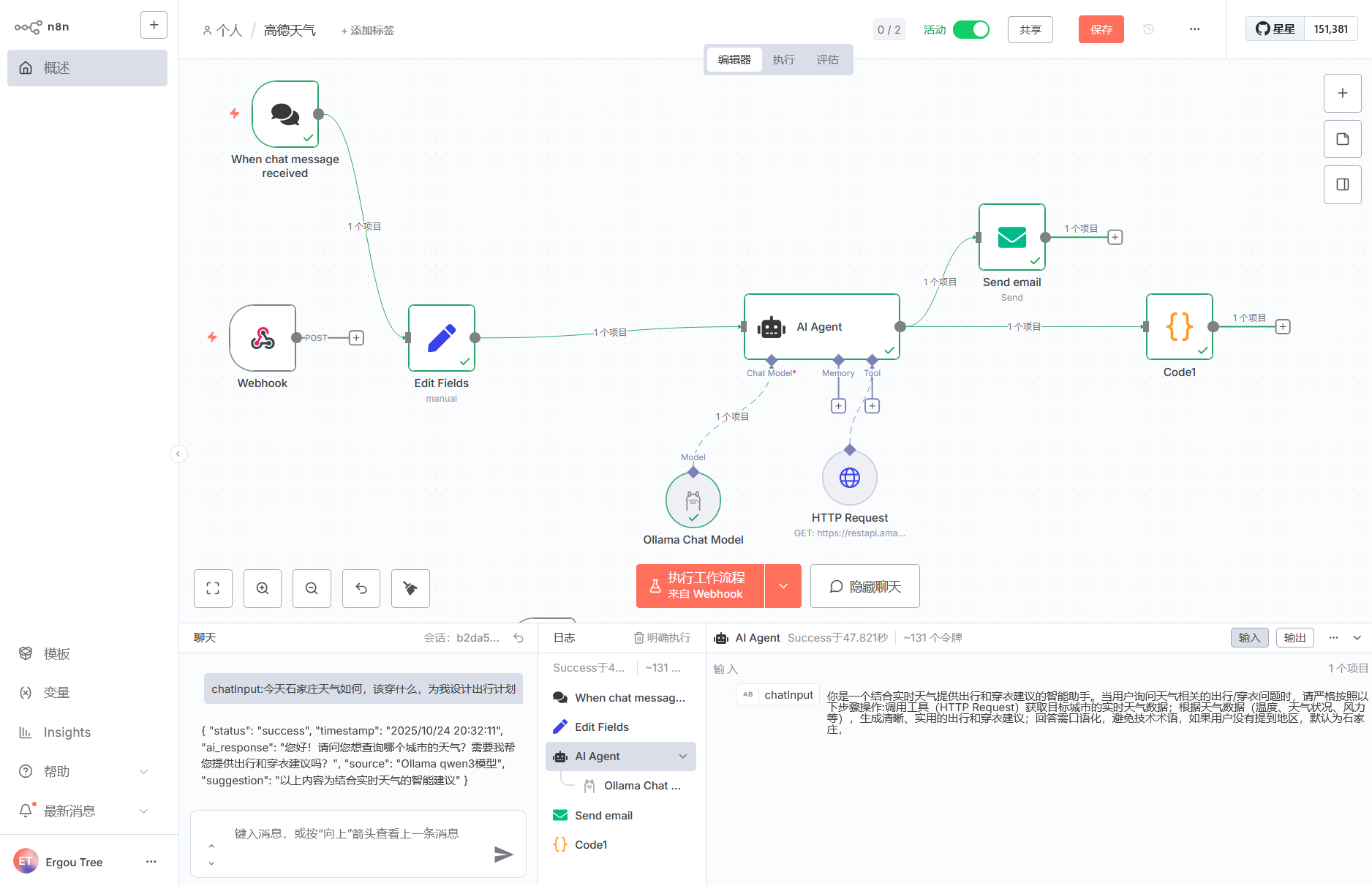1372x886 pixels.
Task: Click the zoom-out magnifier icon on canvas
Action: (312, 588)
